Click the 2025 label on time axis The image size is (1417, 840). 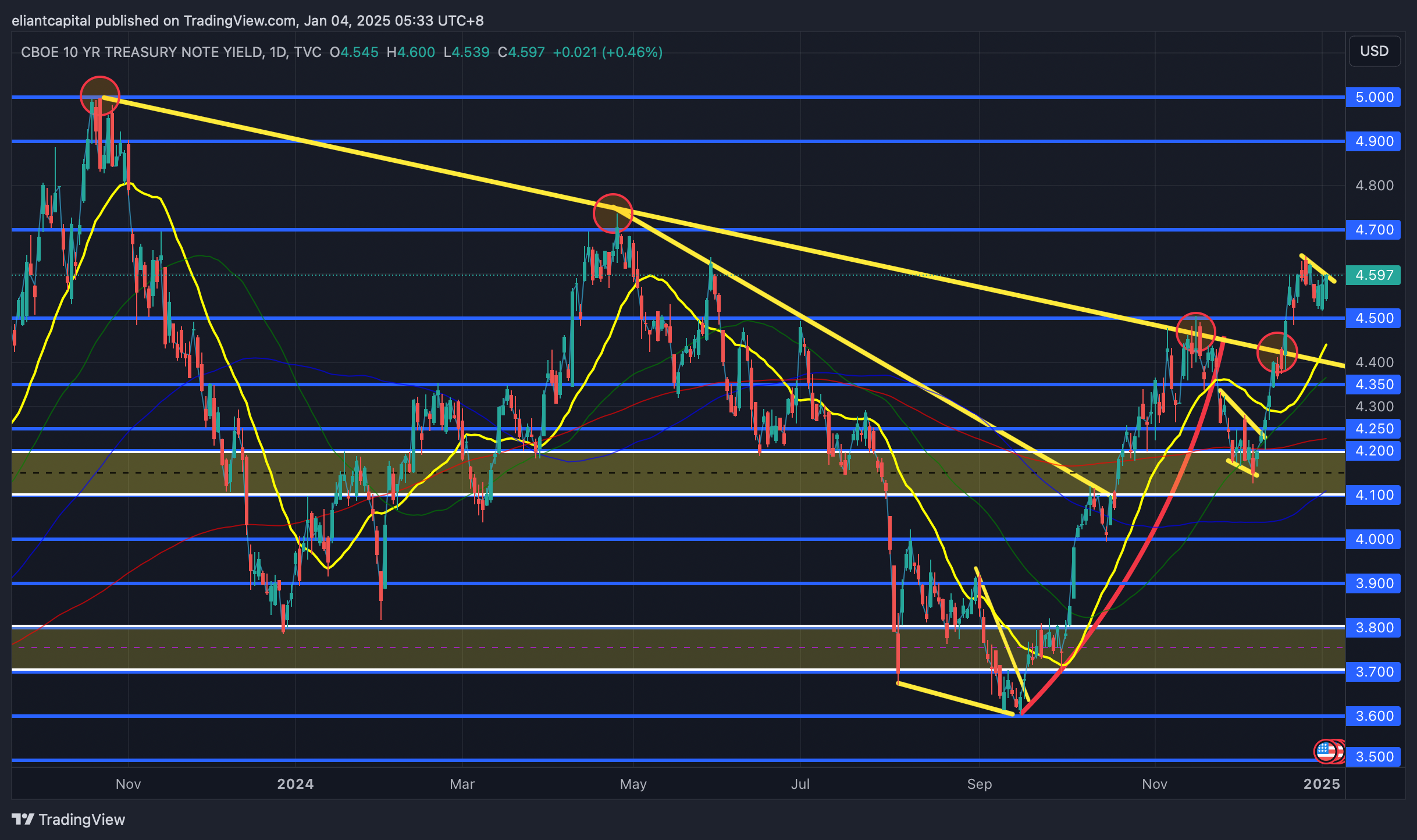point(1322,784)
